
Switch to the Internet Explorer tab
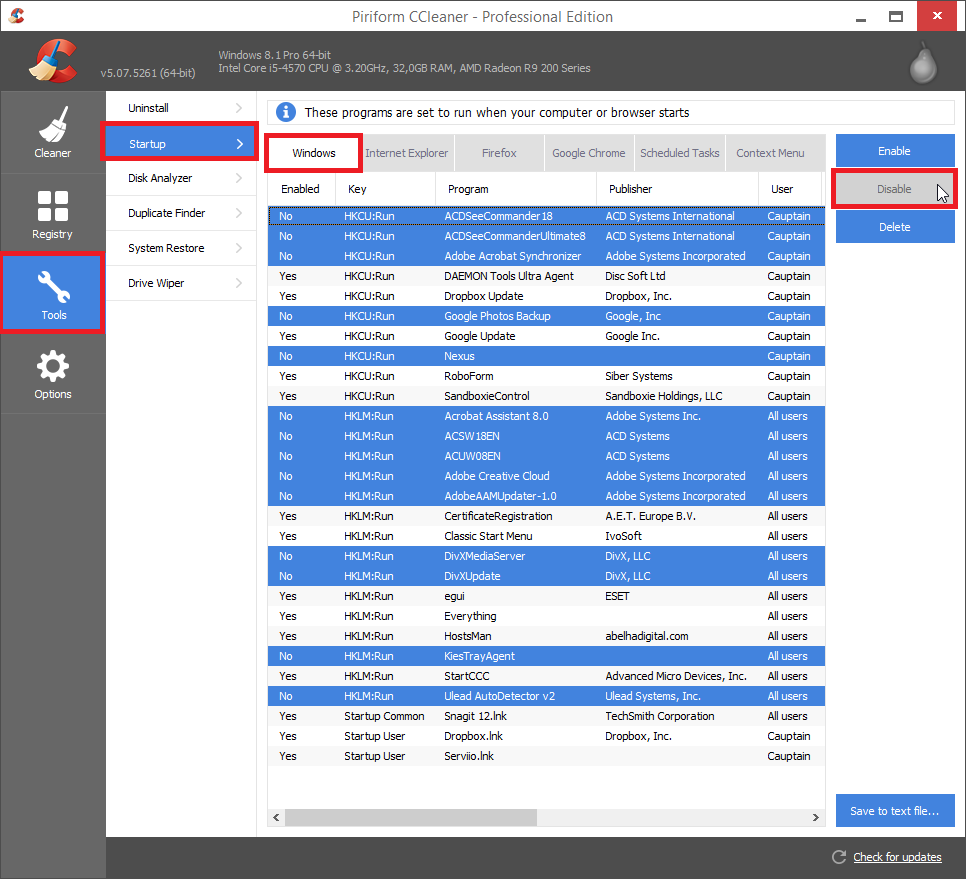tap(407, 153)
